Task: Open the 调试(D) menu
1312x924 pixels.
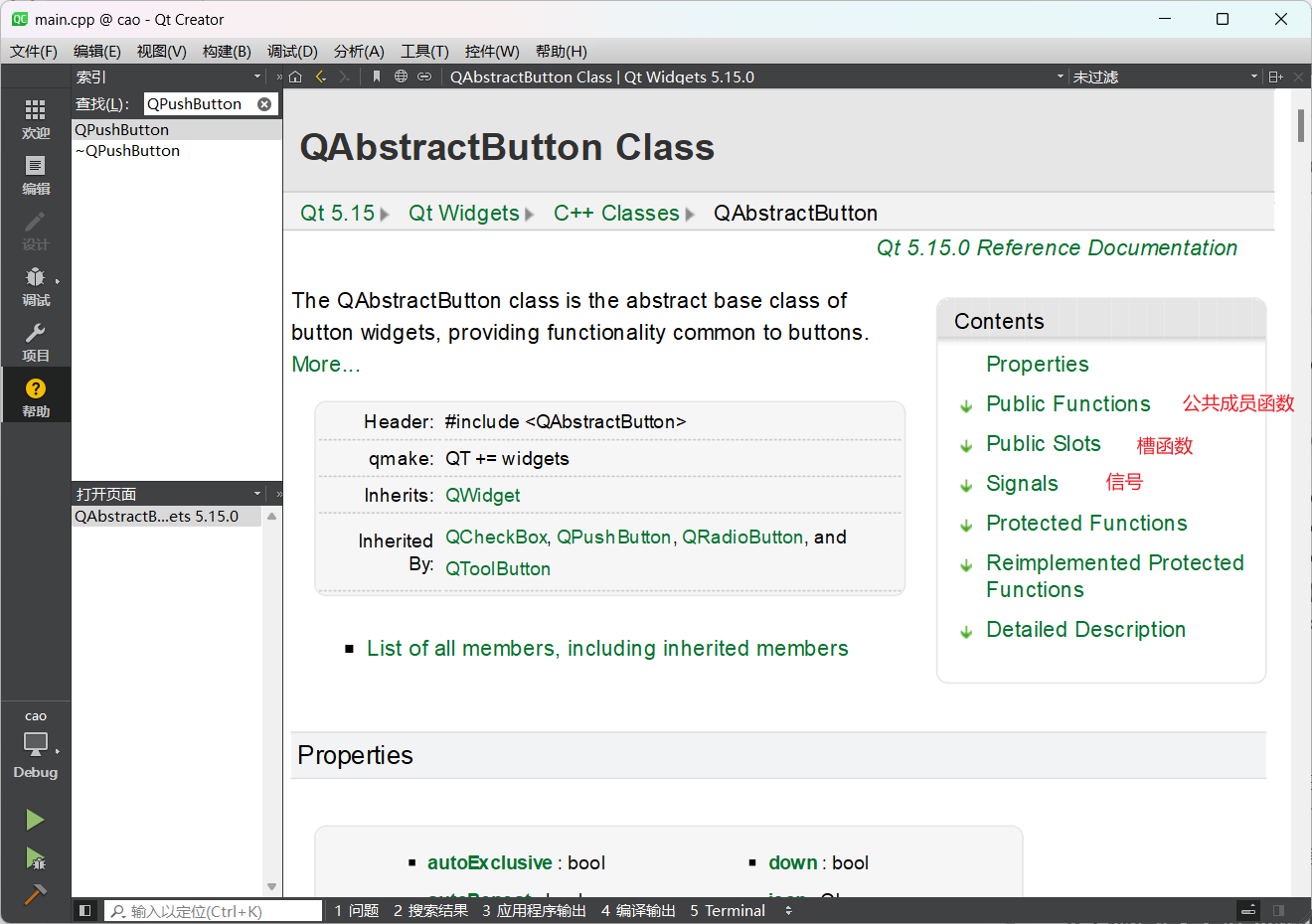Action: coord(292,51)
